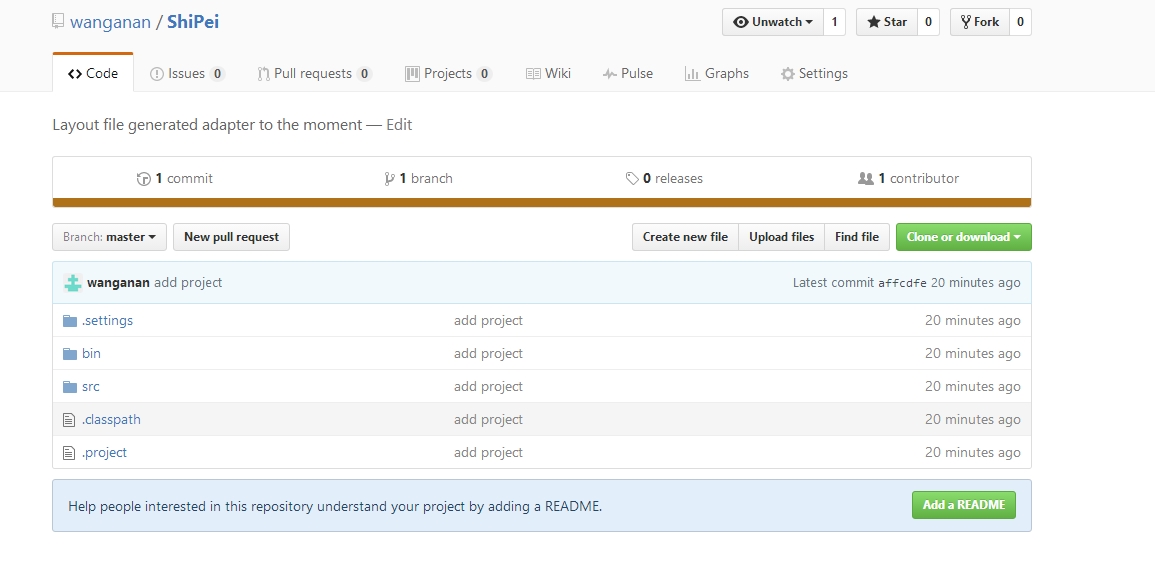
Task: Click the 20 minutes ago timestamp for .settings
Action: 972,320
